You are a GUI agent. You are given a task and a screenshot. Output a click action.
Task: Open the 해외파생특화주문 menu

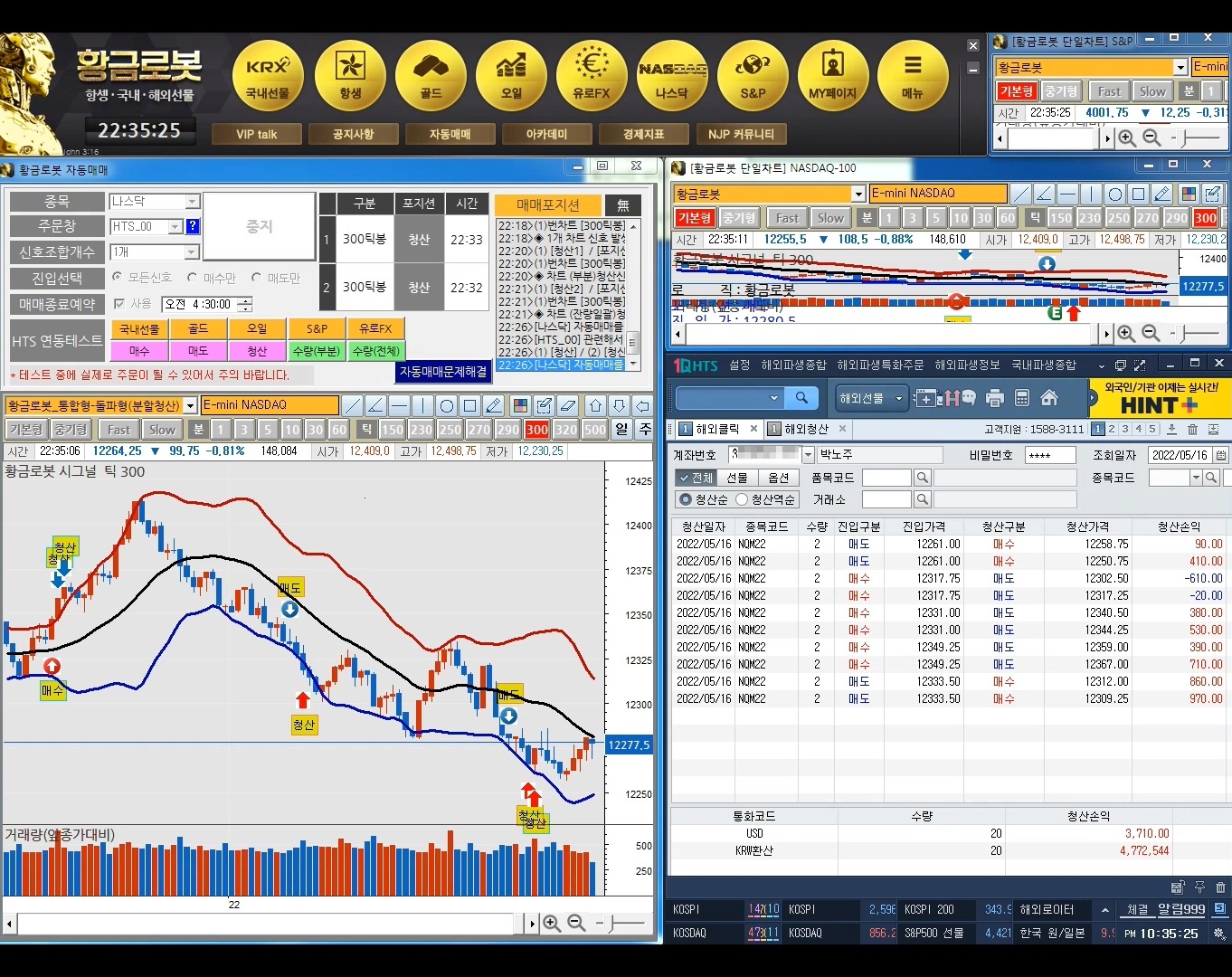pyautogui.click(x=880, y=365)
